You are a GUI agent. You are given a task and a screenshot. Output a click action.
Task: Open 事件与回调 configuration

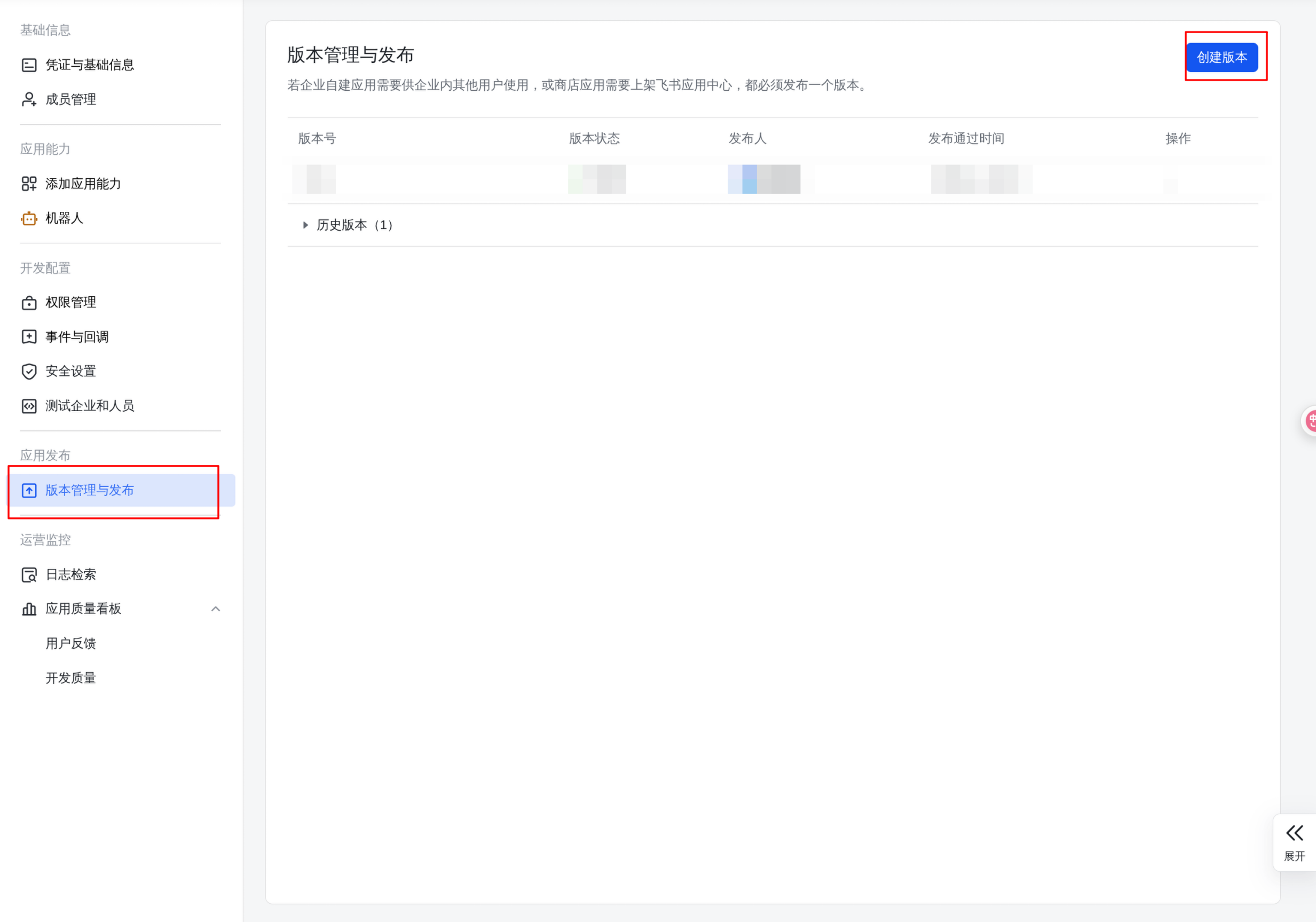click(x=77, y=337)
